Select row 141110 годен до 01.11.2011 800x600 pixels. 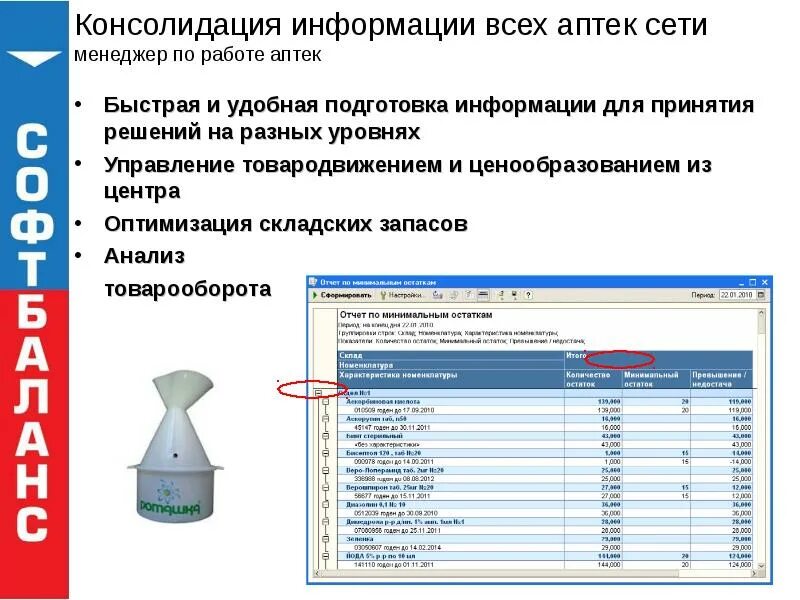545,565
